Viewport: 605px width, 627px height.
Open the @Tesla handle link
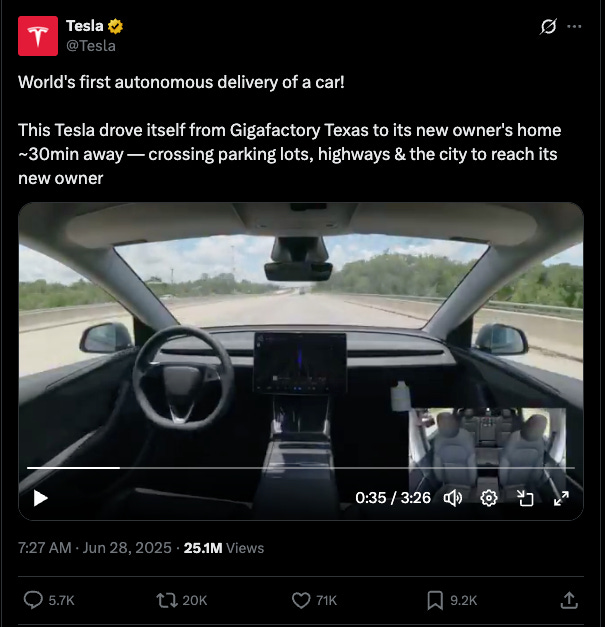pyautogui.click(x=91, y=46)
